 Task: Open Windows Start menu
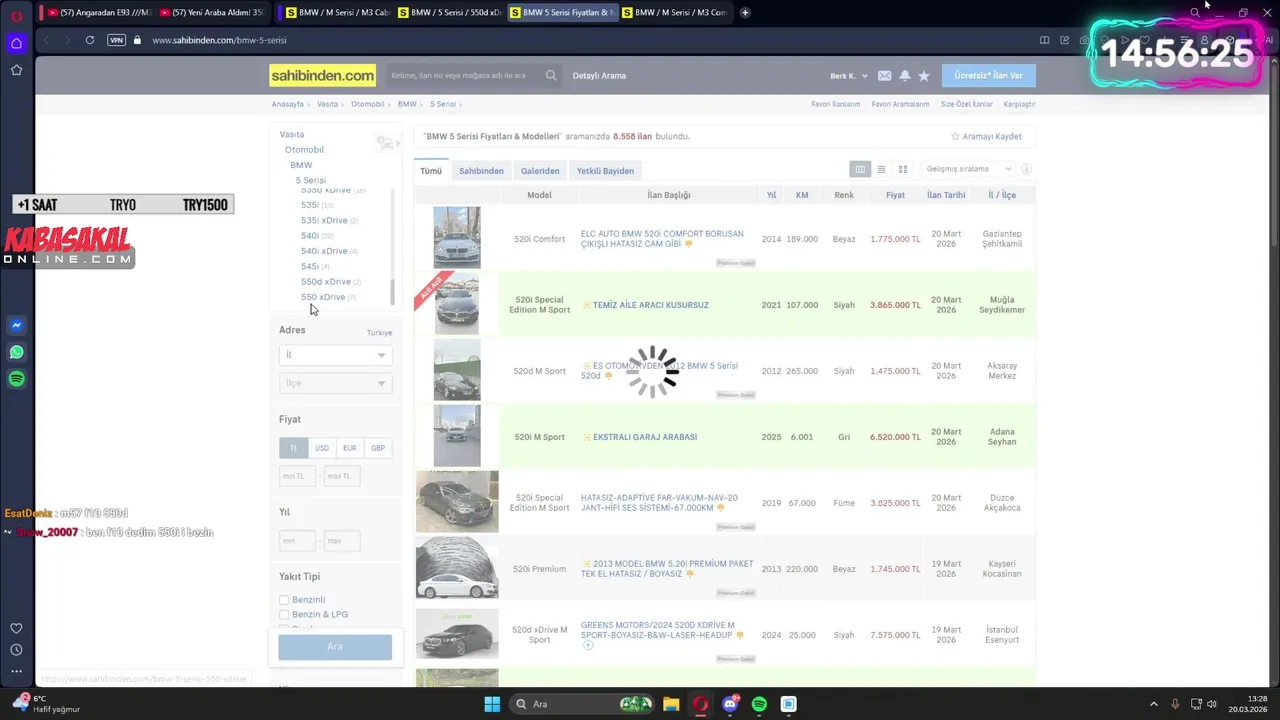coord(492,704)
